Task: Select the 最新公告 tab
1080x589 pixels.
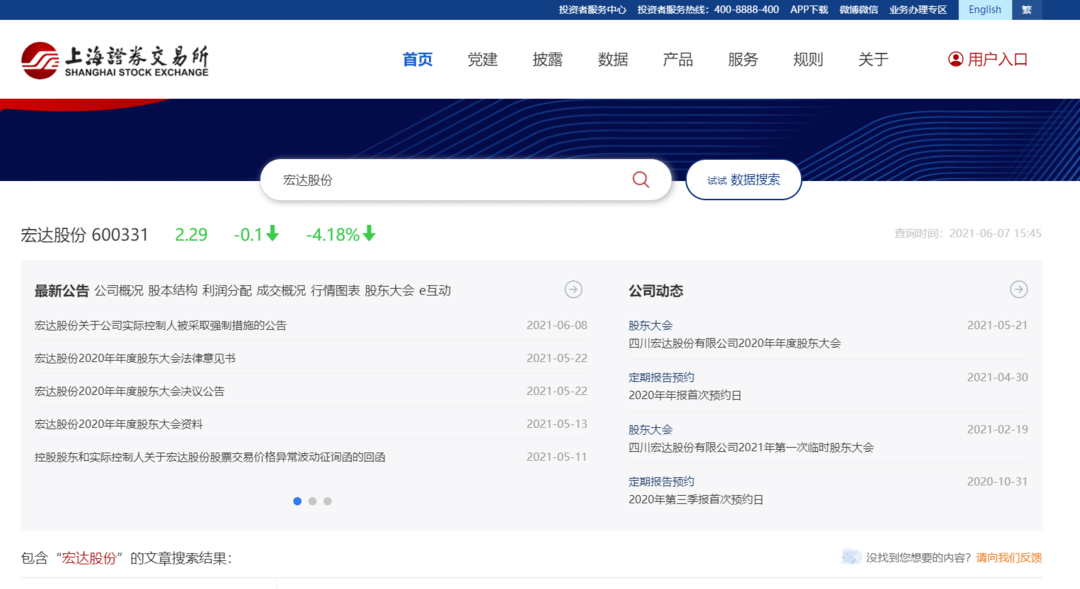Action: click(x=62, y=291)
